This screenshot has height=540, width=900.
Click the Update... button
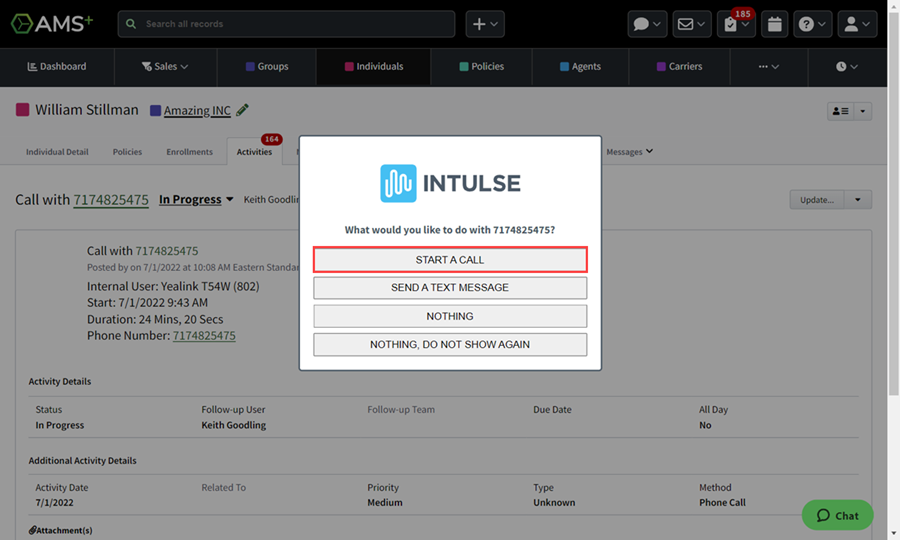coord(817,200)
